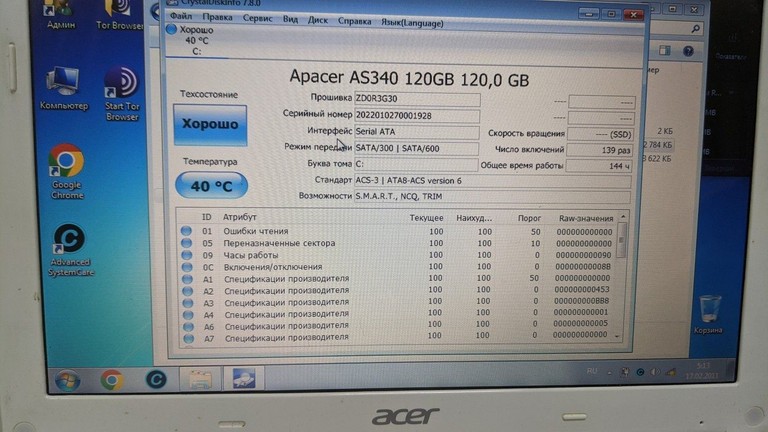Select the Переназначенные сектора attribute text
The width and height of the screenshot is (768, 432).
(x=279, y=243)
